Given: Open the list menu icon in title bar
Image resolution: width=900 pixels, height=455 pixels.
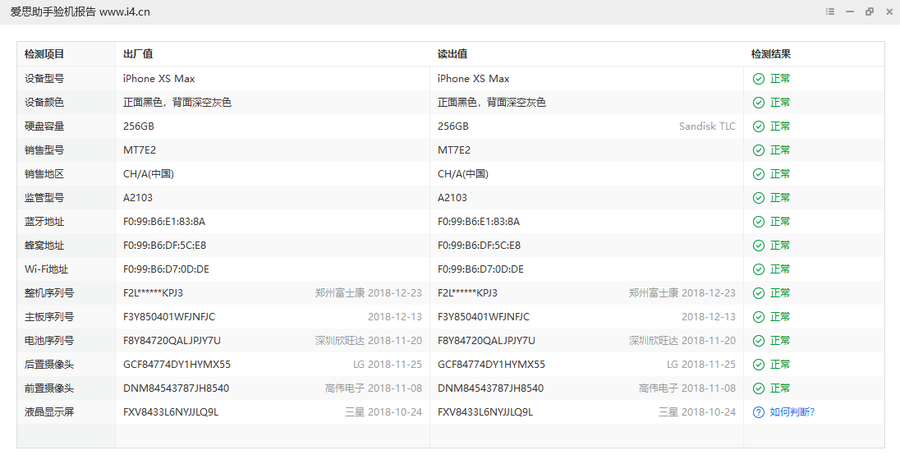Looking at the screenshot, I should point(830,11).
